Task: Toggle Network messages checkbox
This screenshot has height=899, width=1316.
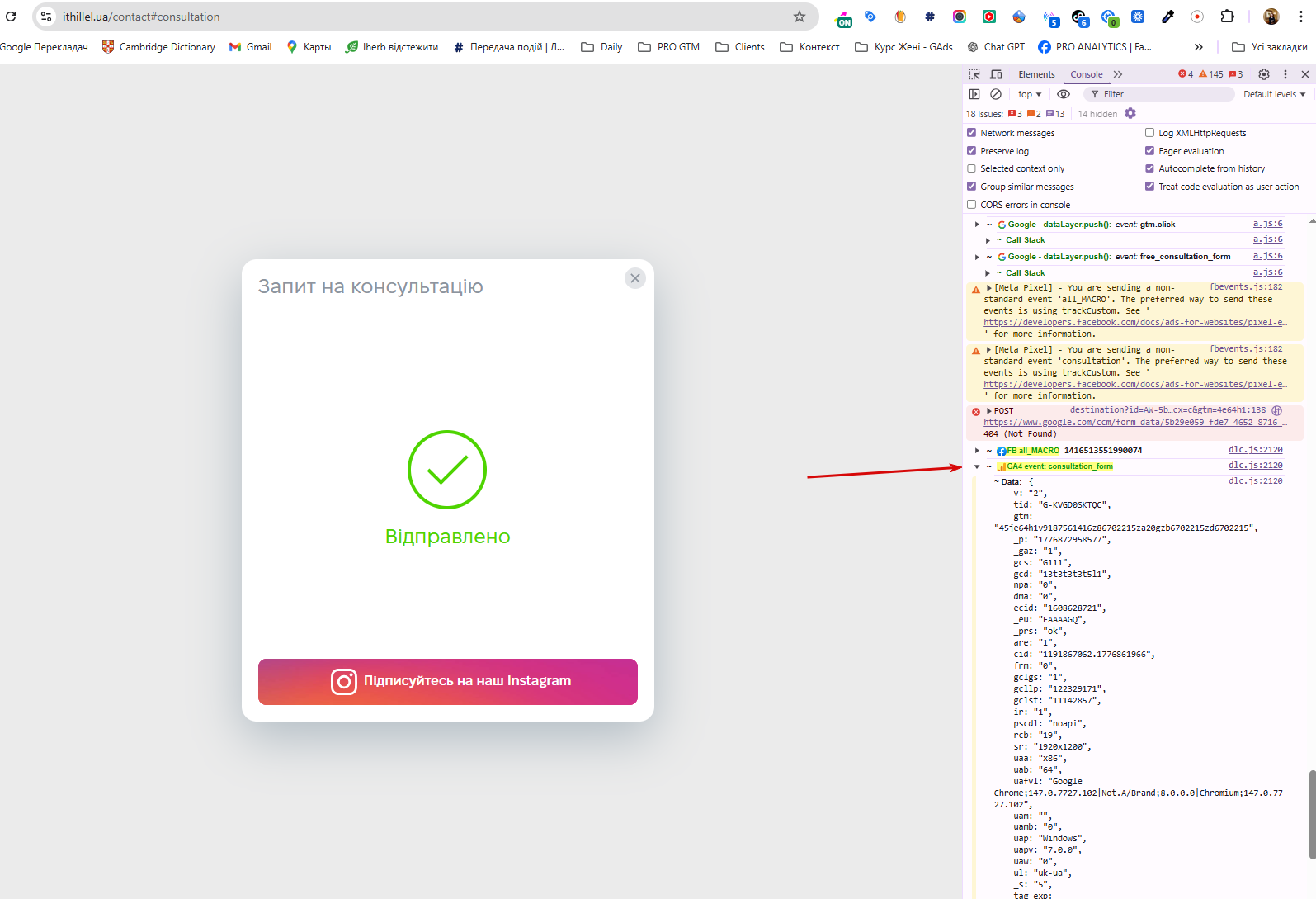Action: (x=972, y=133)
